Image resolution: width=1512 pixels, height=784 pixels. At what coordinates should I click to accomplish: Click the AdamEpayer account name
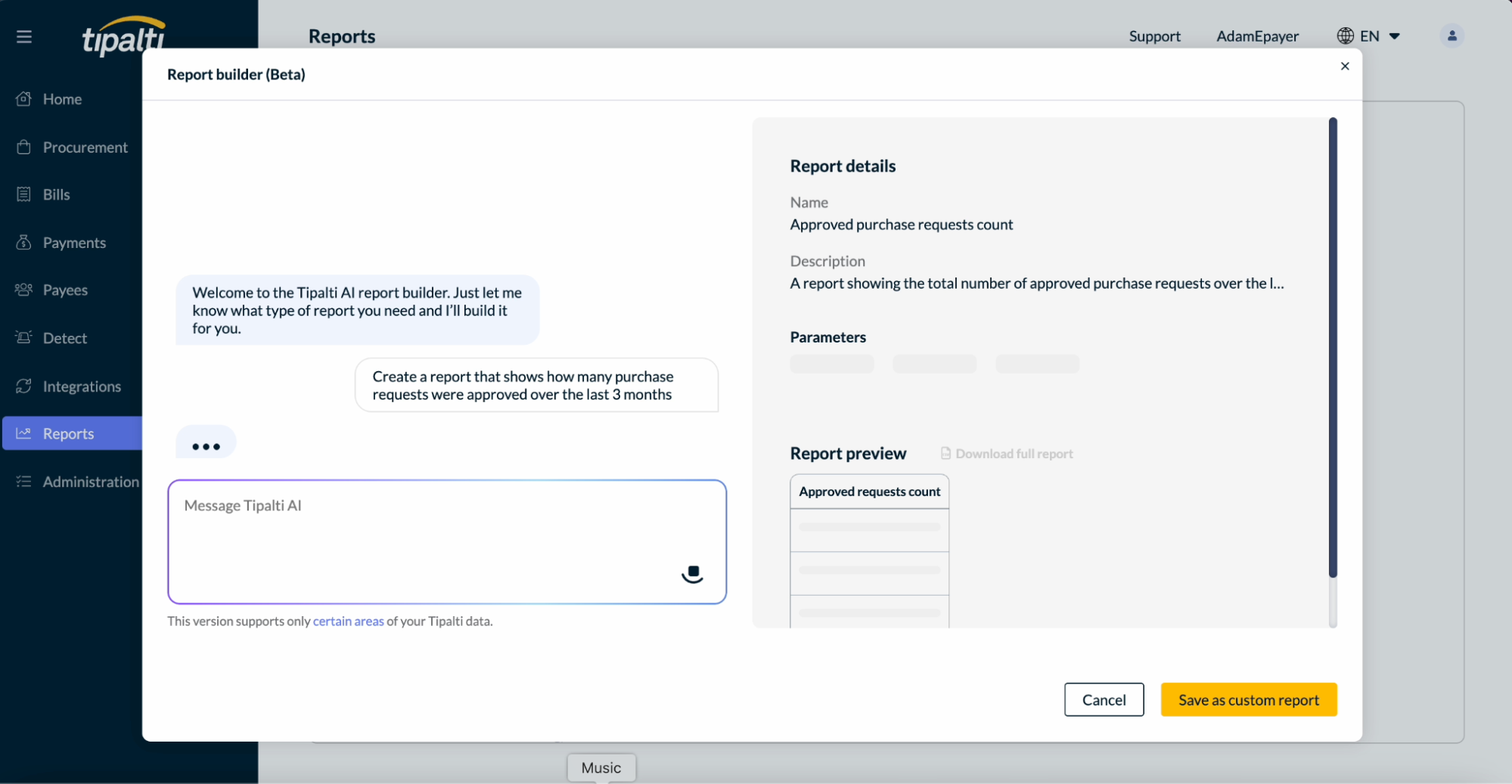pyautogui.click(x=1257, y=36)
